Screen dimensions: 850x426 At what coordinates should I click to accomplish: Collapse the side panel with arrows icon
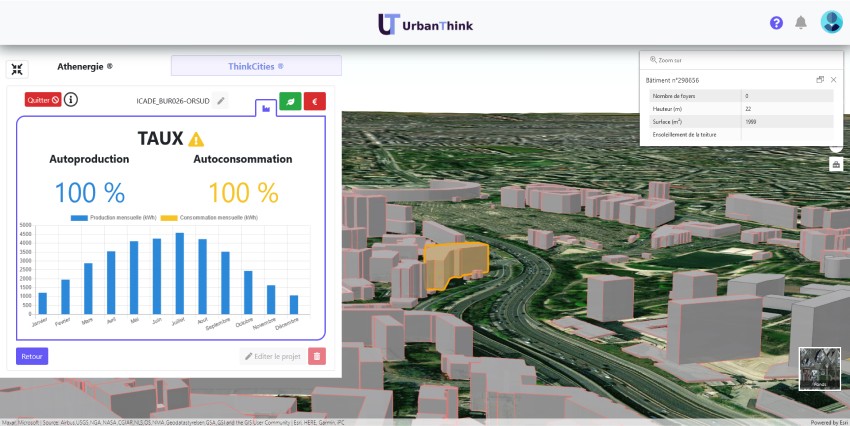click(x=17, y=69)
